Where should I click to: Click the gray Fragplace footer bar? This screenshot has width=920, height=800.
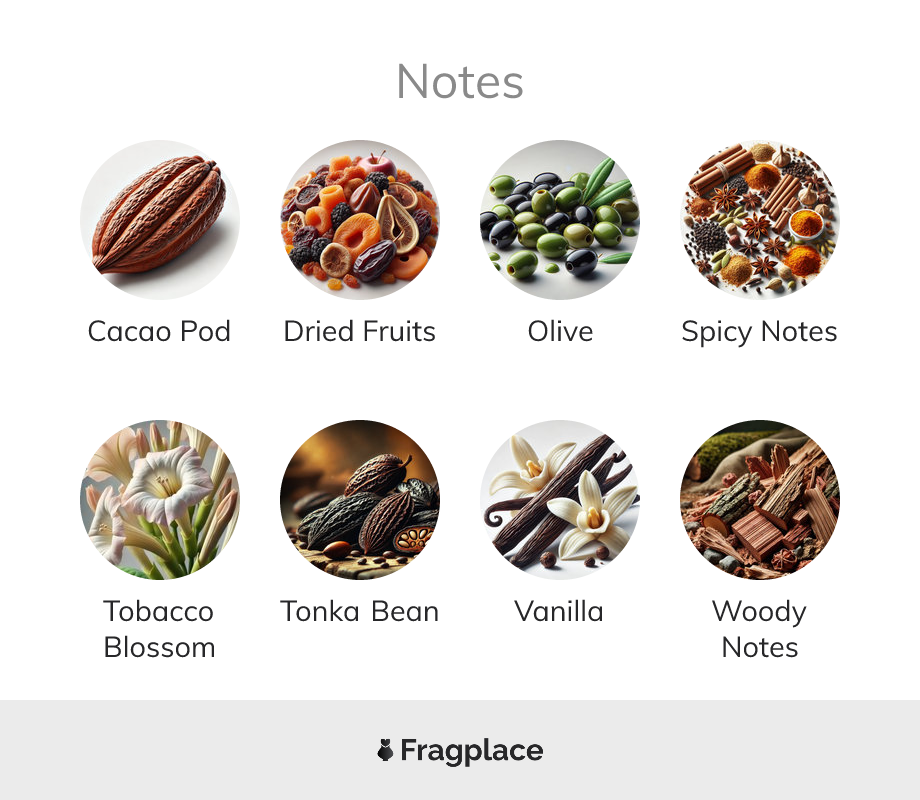coord(460,750)
